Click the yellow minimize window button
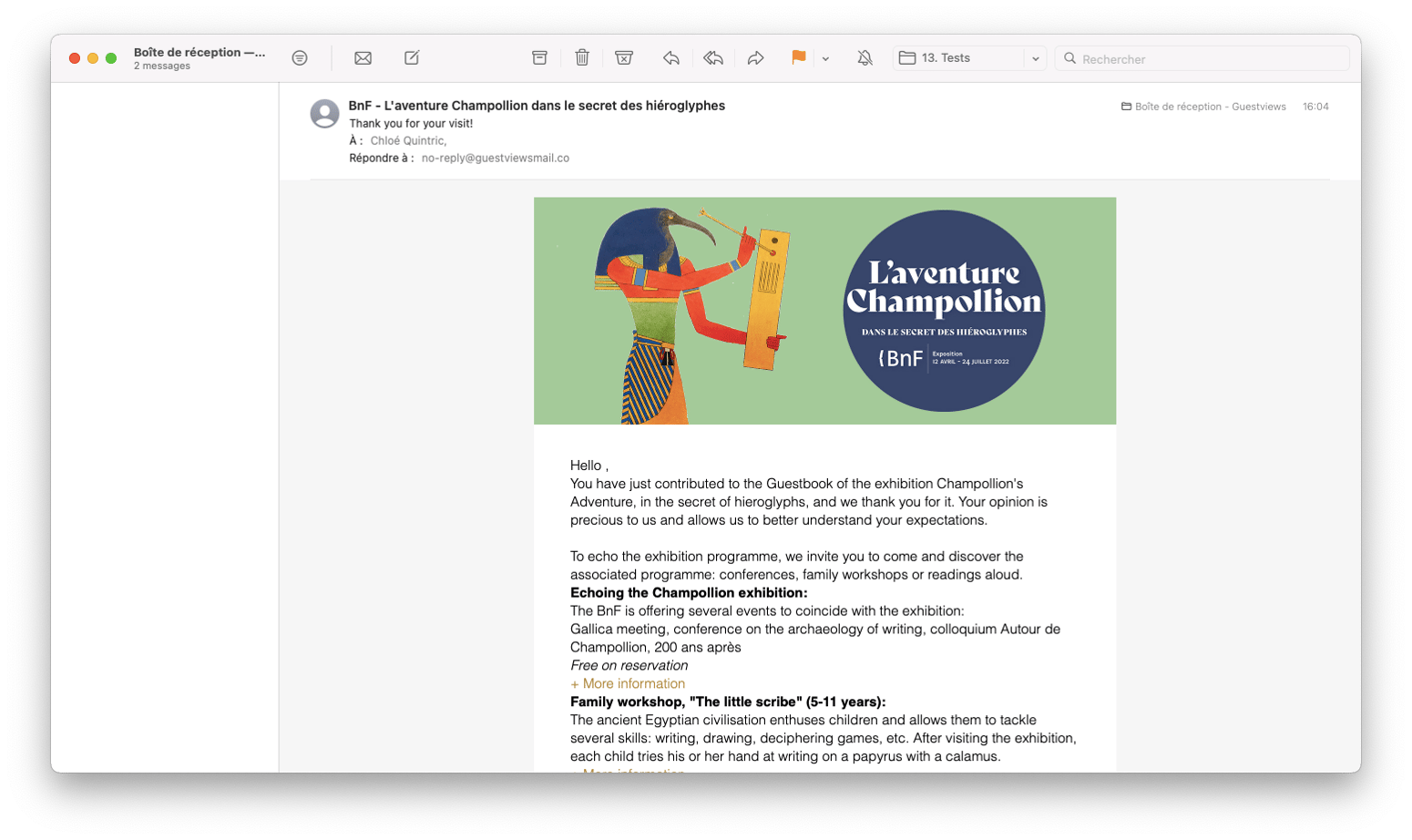Screen dimensions: 1412x840 (x=93, y=58)
